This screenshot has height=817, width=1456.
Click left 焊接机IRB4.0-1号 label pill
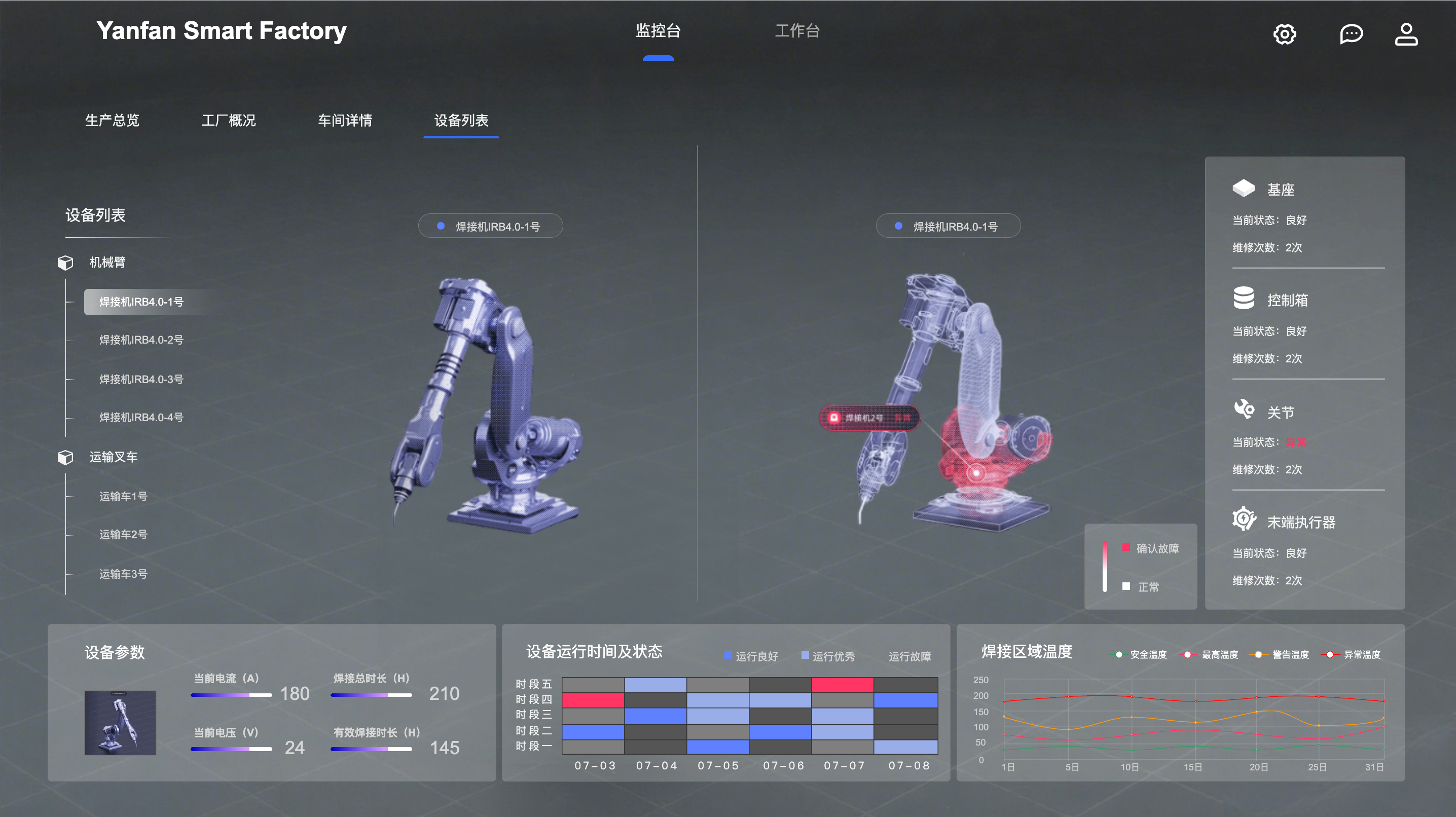pos(490,226)
